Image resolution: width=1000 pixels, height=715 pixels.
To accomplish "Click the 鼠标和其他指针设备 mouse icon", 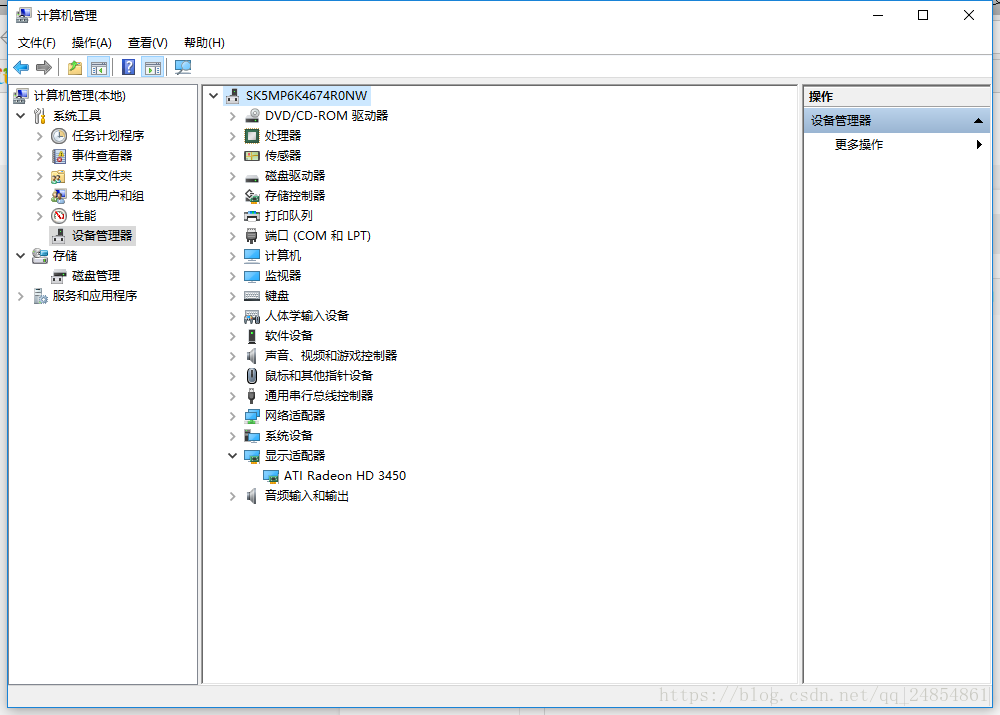I will tap(252, 376).
